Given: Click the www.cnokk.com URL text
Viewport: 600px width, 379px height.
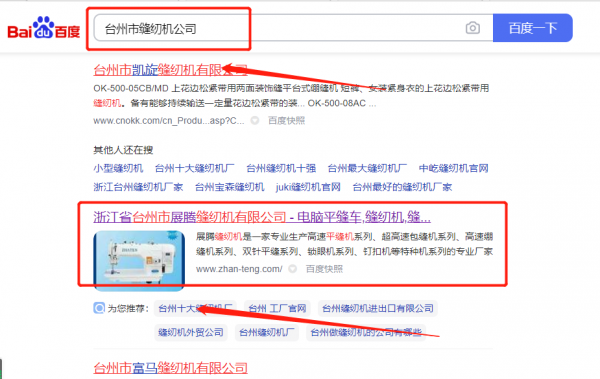Looking at the screenshot, I should (x=169, y=121).
